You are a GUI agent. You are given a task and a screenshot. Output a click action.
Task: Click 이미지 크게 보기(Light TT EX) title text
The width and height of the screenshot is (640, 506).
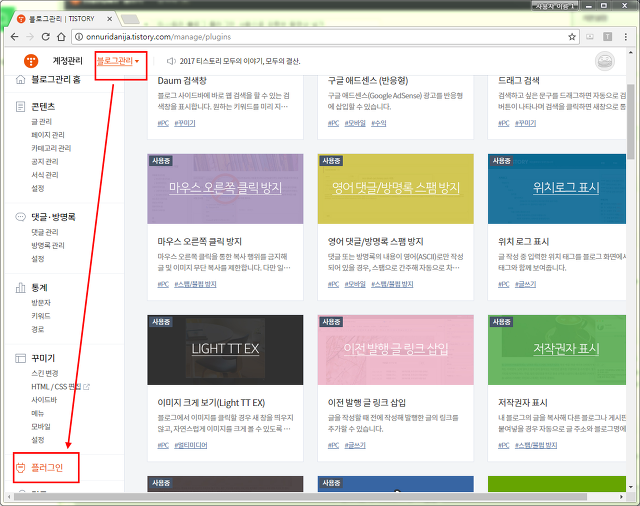[211, 403]
